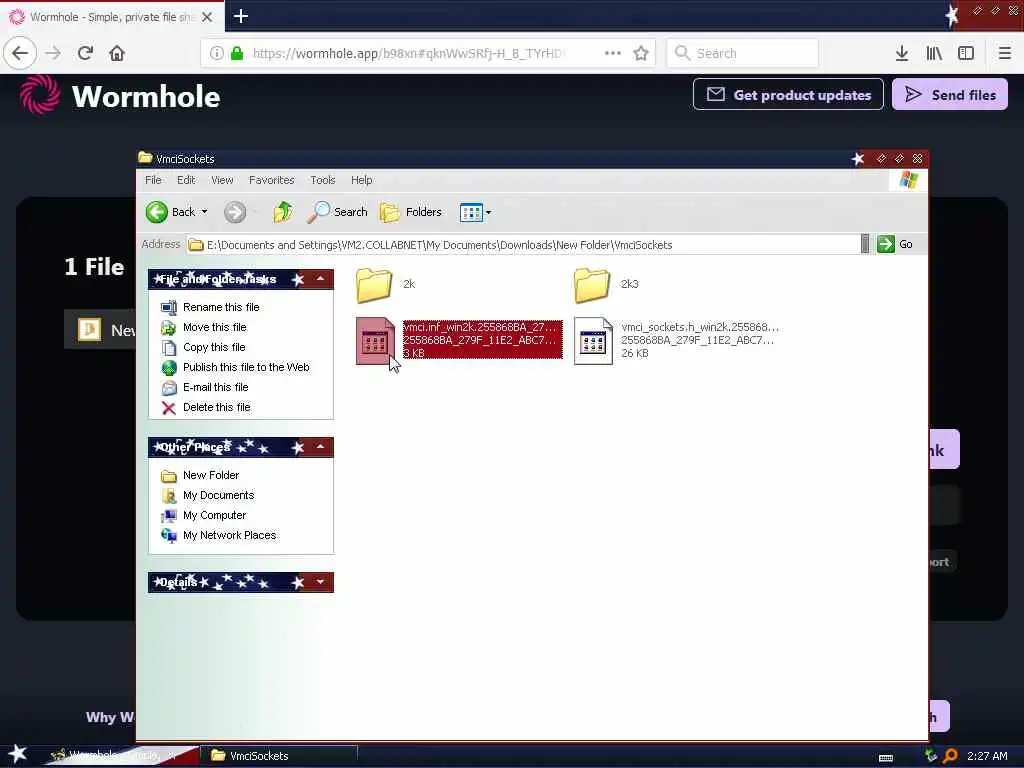Click the browser back arrow

20,53
